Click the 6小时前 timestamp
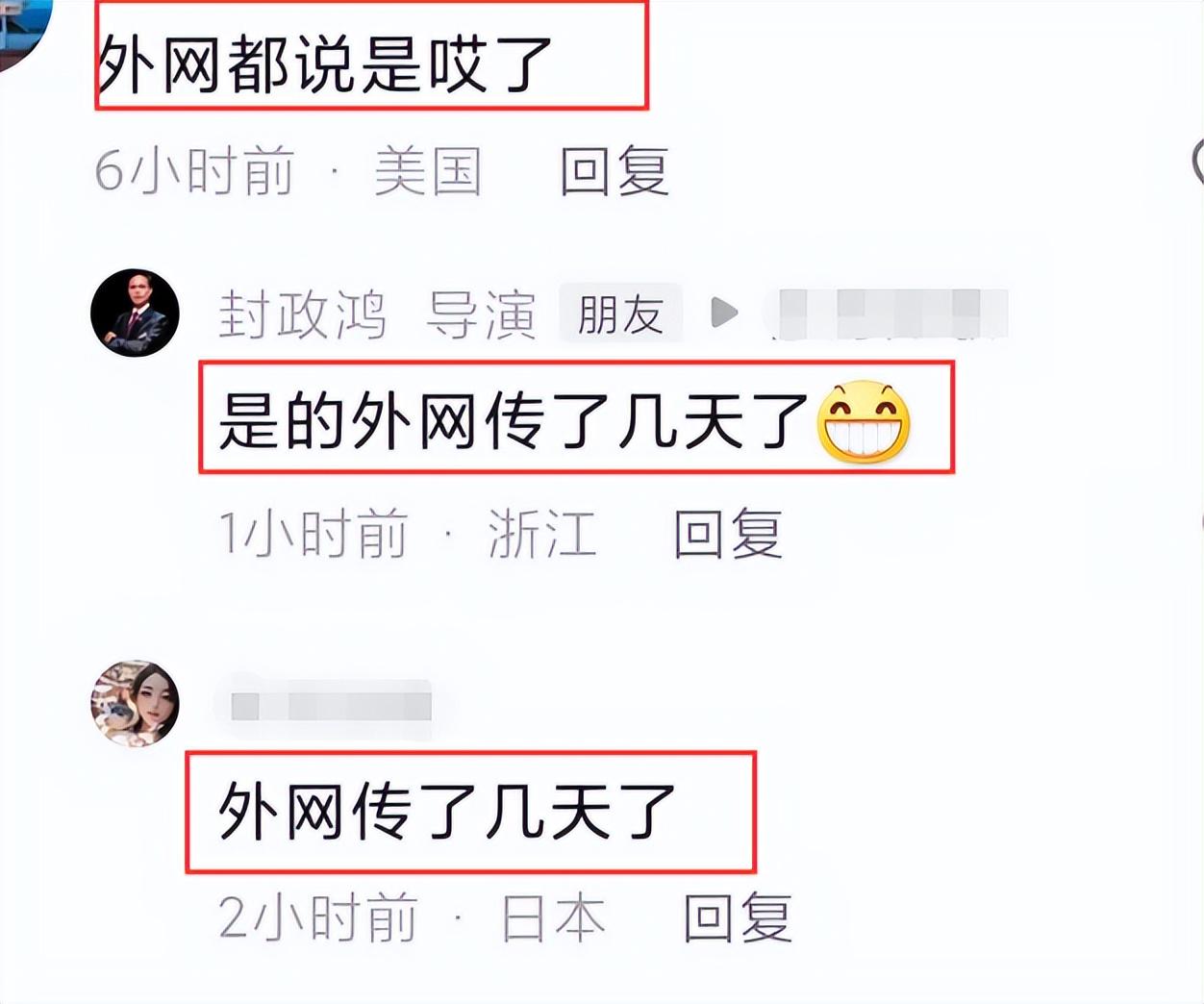The height and width of the screenshot is (1004, 1204). [194, 171]
